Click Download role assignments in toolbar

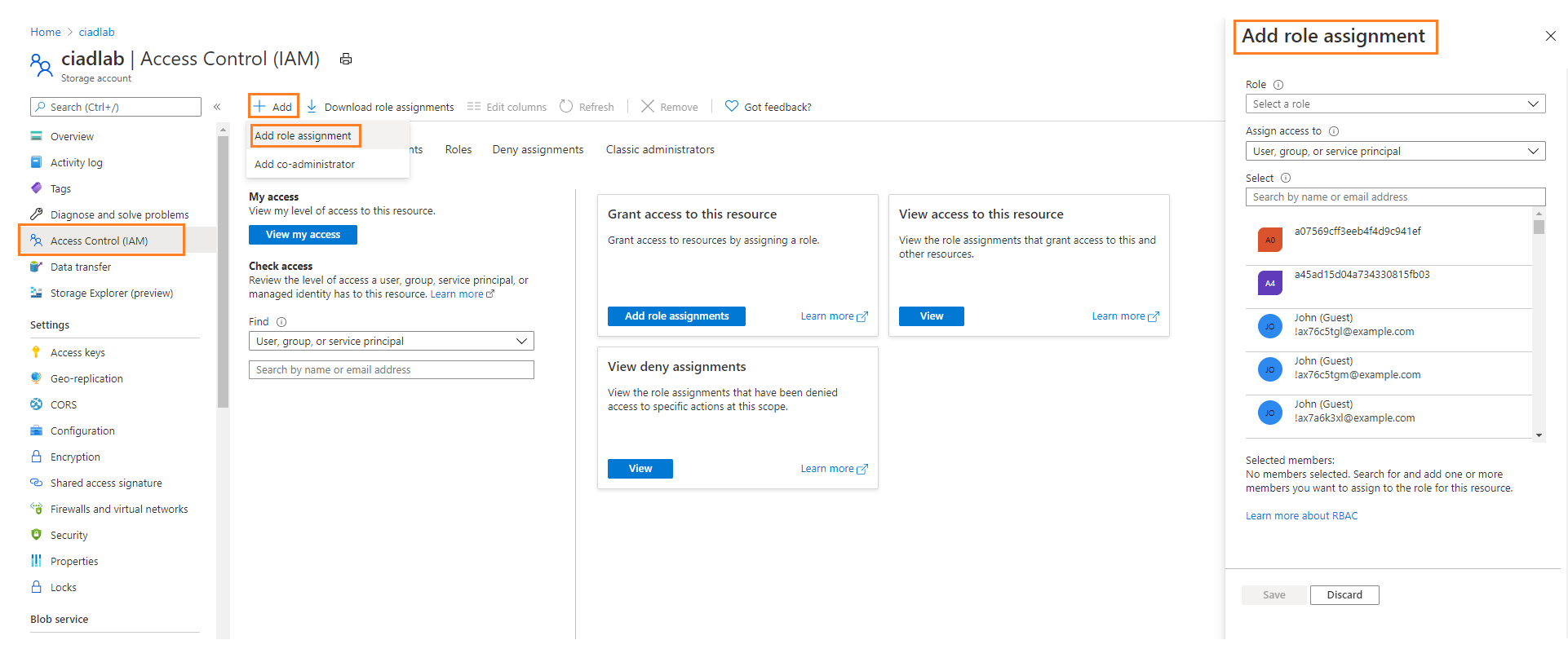(380, 107)
